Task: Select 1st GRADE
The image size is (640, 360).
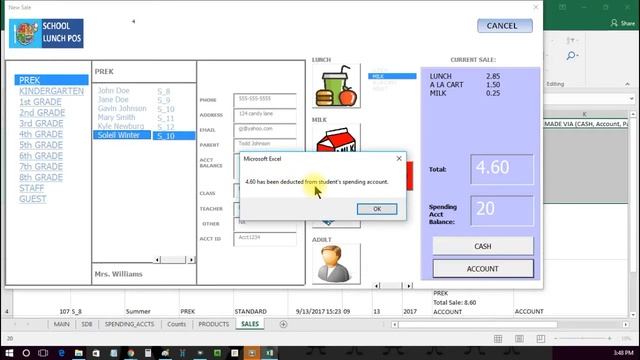Action: (40, 102)
